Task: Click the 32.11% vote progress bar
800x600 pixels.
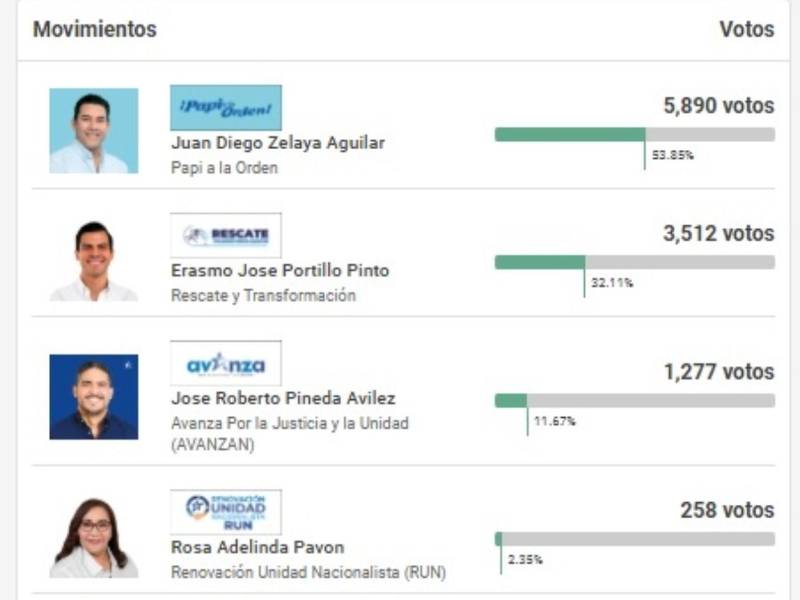Action: point(634,262)
